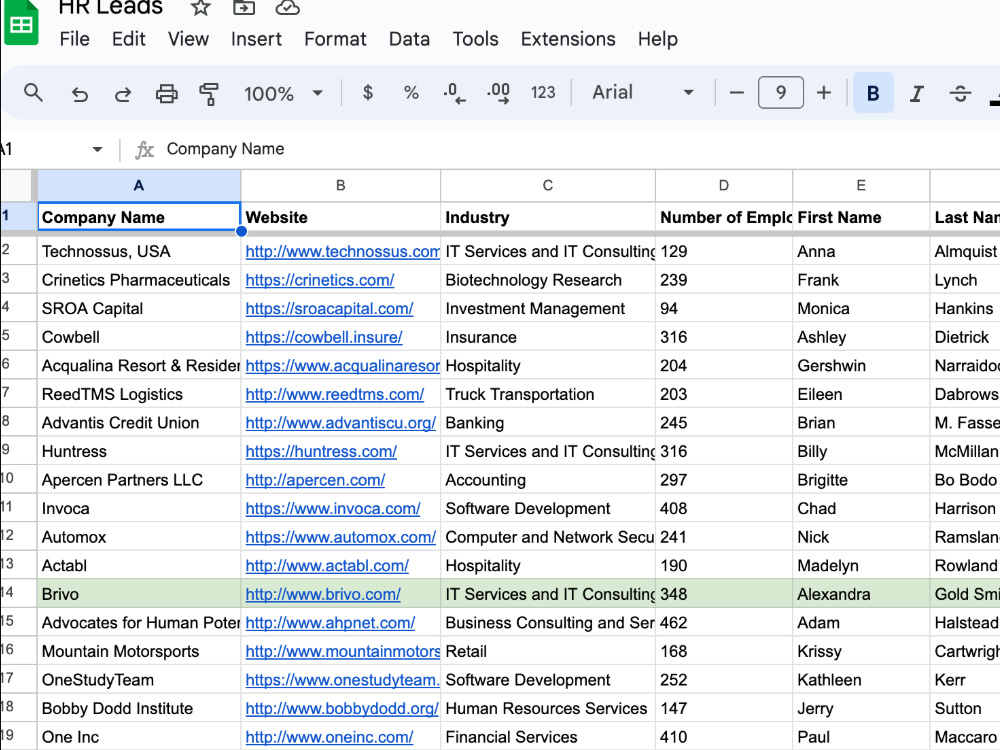Decrease font size with minus button
The width and height of the screenshot is (1000, 750).
click(x=737, y=93)
